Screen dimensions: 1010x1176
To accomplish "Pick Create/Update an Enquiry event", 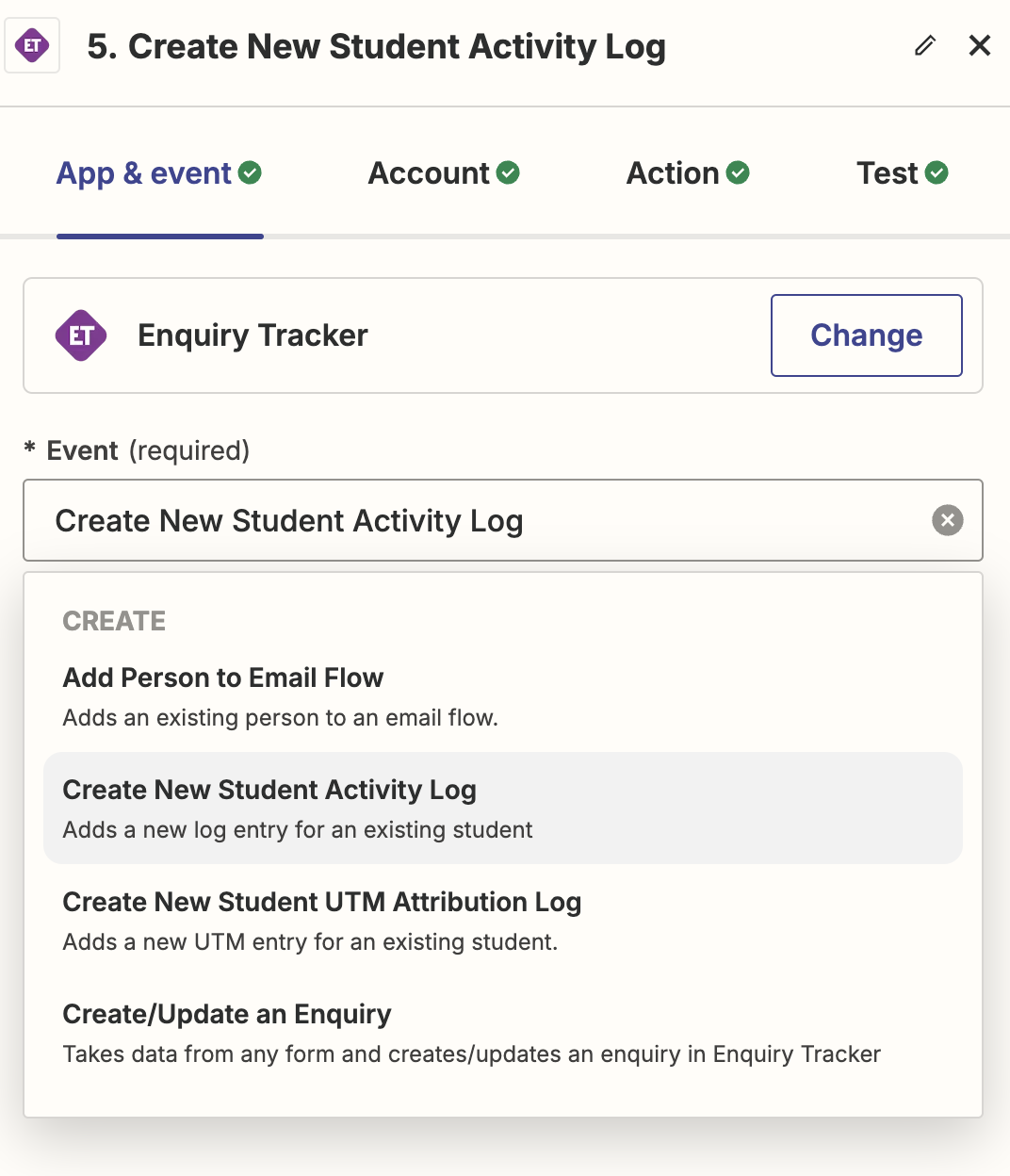I will [x=226, y=1014].
